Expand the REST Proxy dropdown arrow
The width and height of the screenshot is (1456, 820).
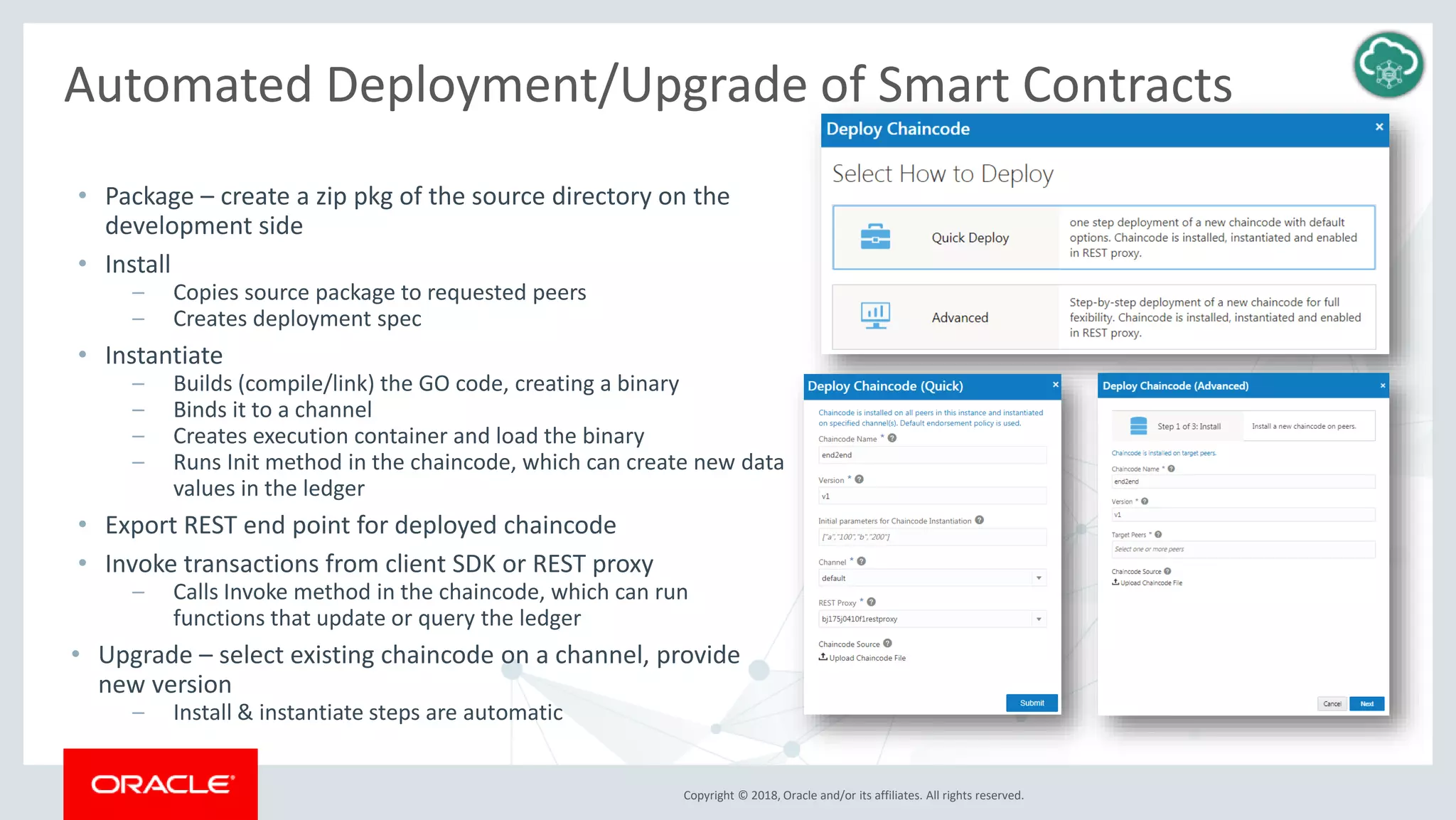(x=1039, y=619)
